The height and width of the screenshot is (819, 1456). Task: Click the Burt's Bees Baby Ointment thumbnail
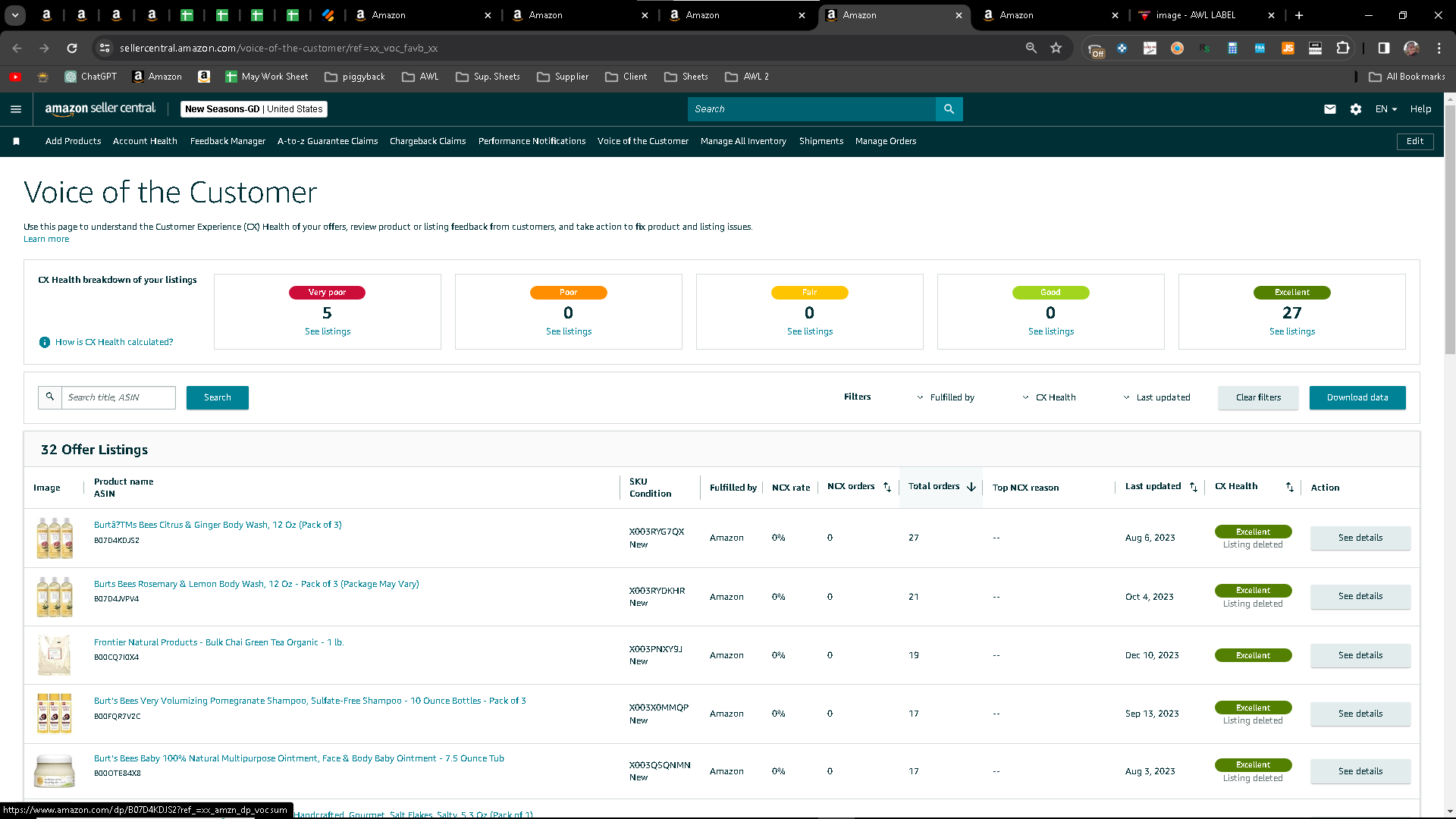tap(55, 771)
